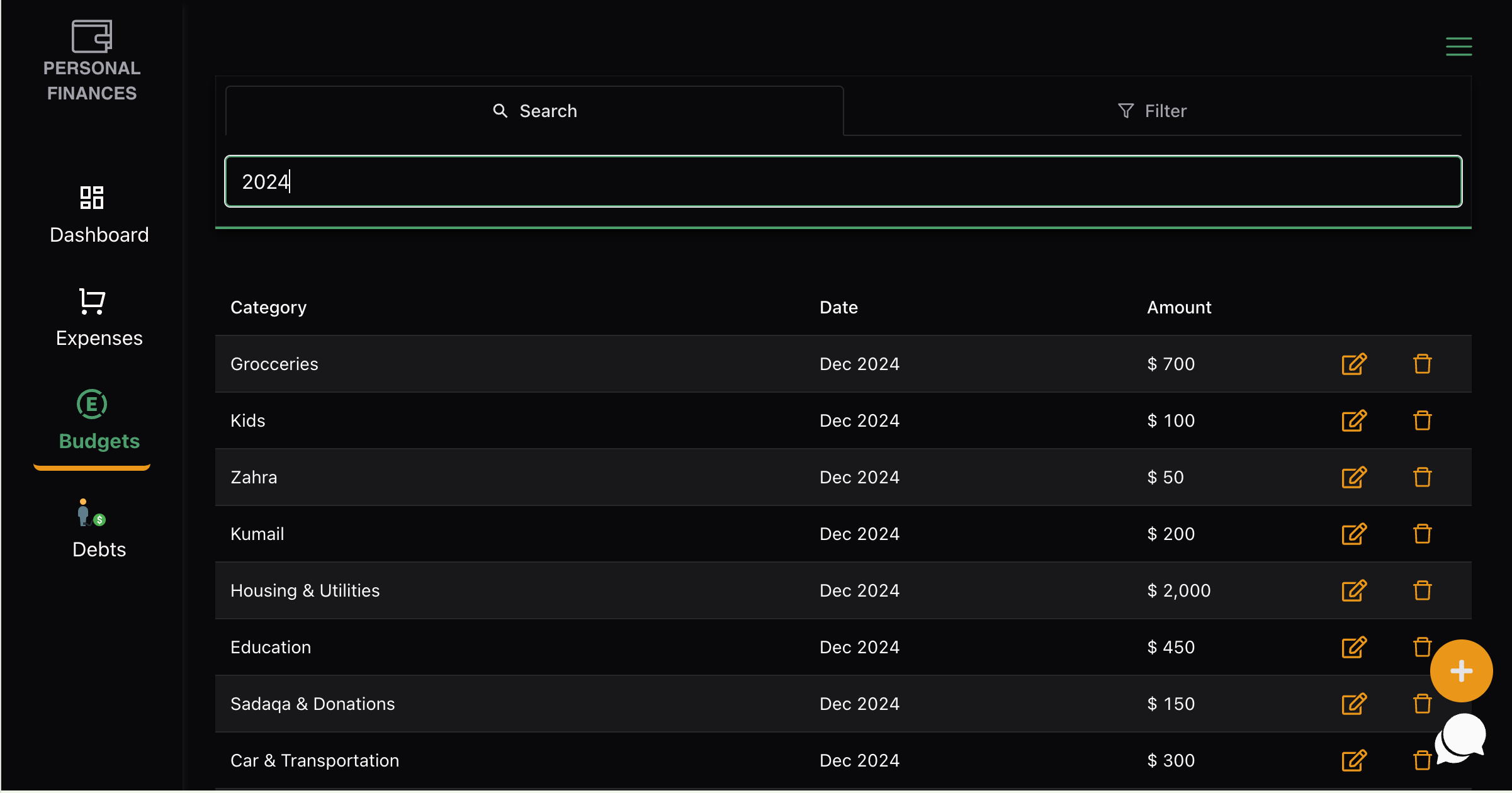Navigate to the Debts page
Screen dimensions: 1512x793
coord(99,530)
